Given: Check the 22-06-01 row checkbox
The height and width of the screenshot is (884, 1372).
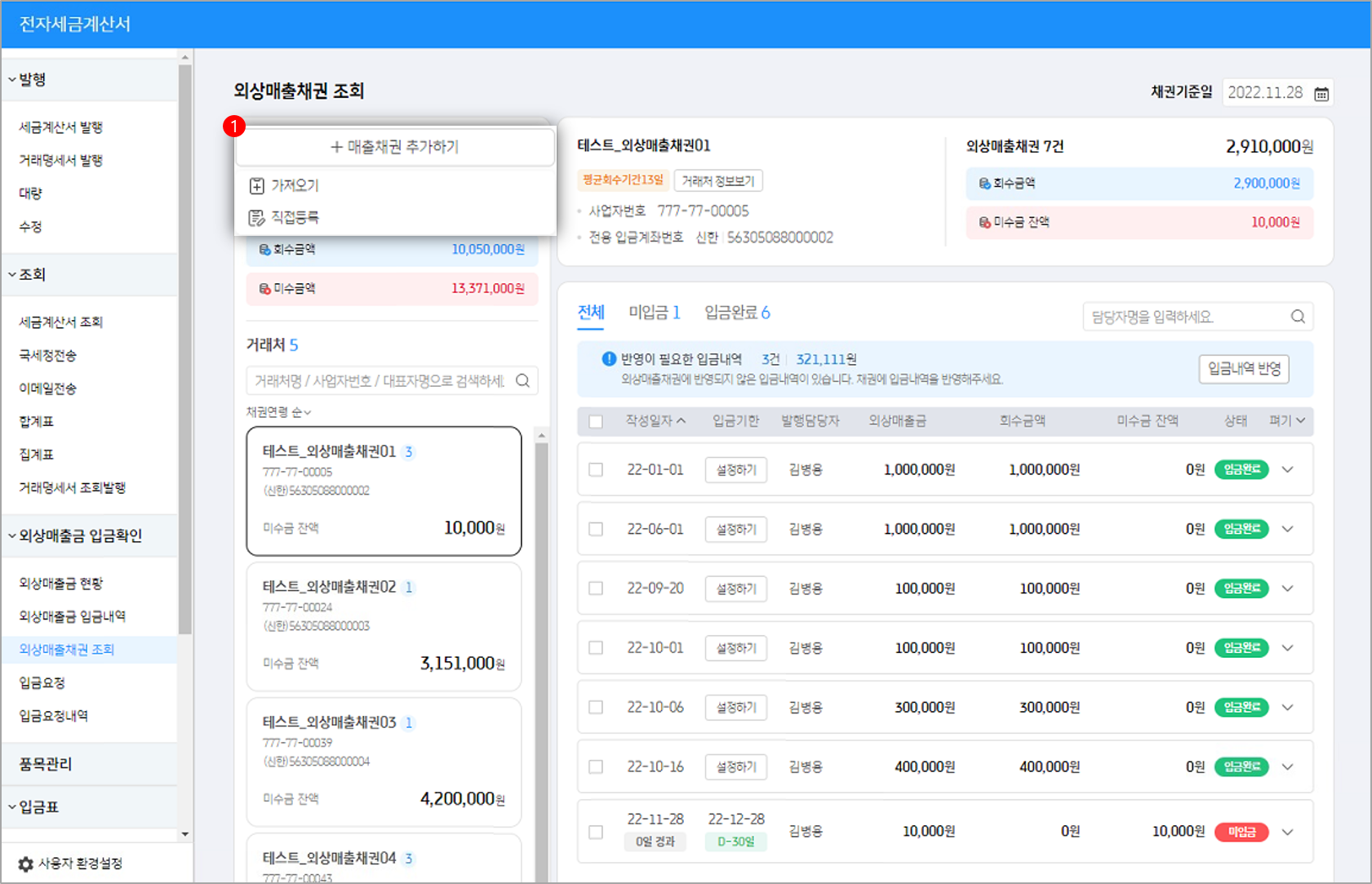Looking at the screenshot, I should click(x=596, y=529).
